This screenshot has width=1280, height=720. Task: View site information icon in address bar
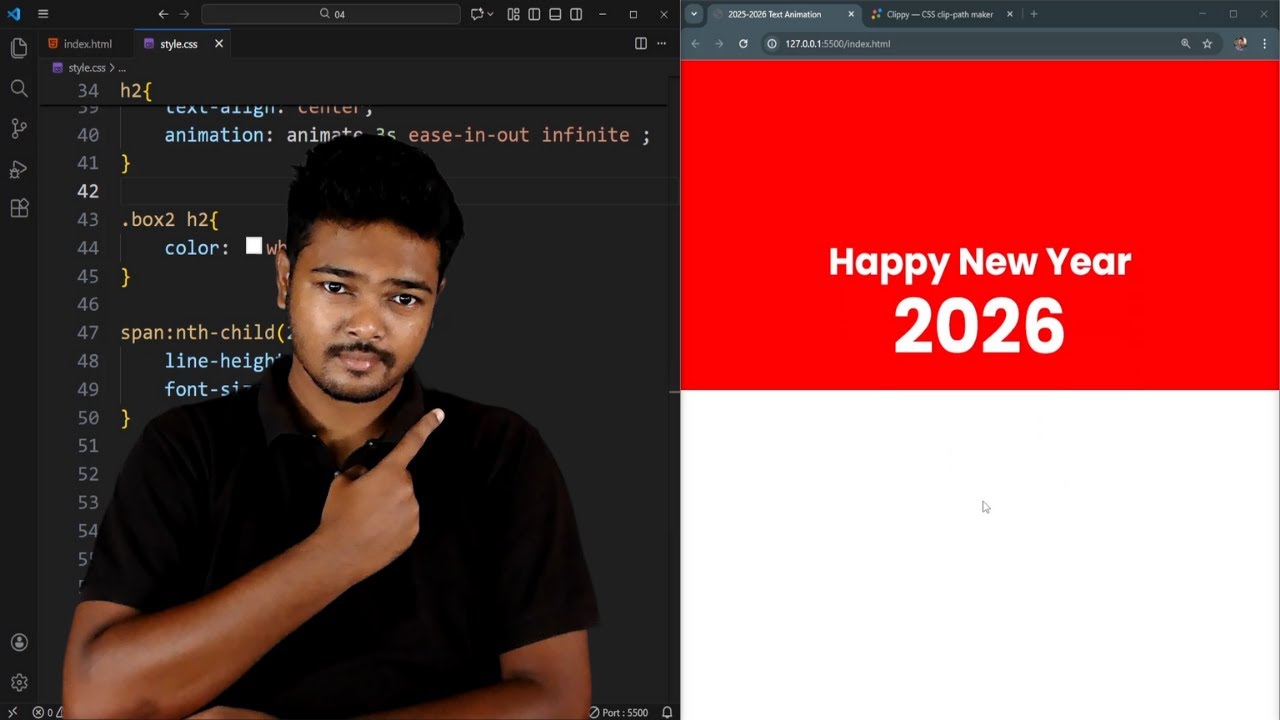pyautogui.click(x=771, y=44)
